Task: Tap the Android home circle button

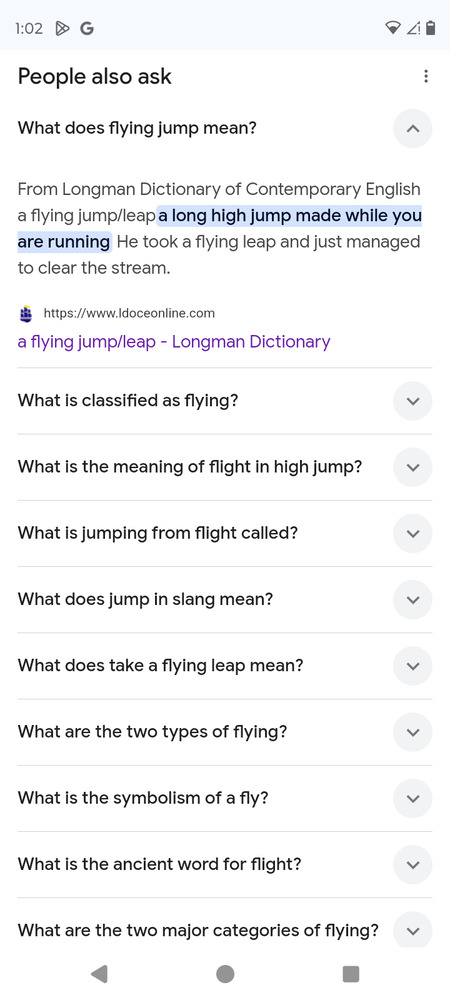Action: (225, 974)
